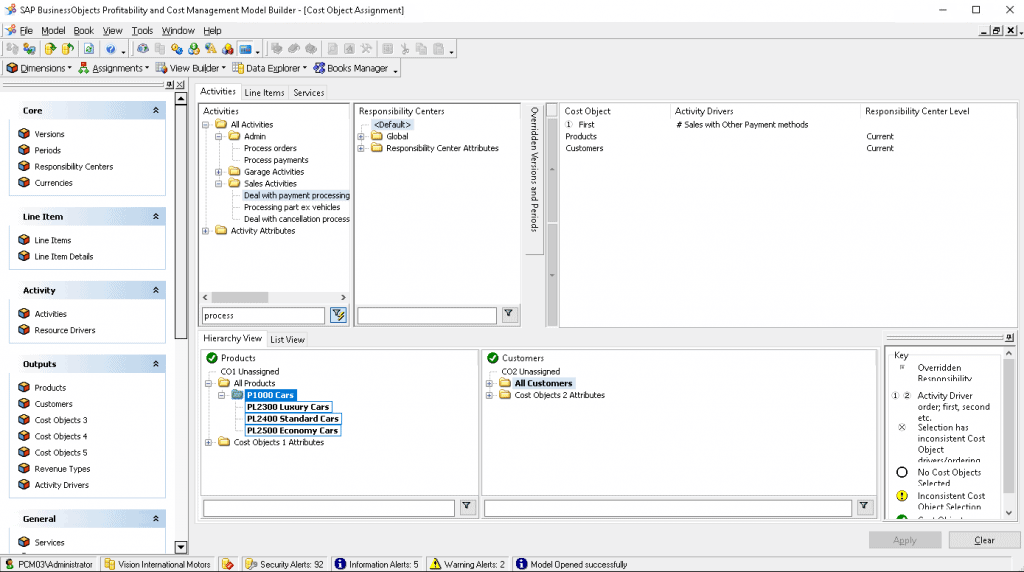This screenshot has width=1024, height=572.
Task: Pin the left navigation pane
Action: 170,85
